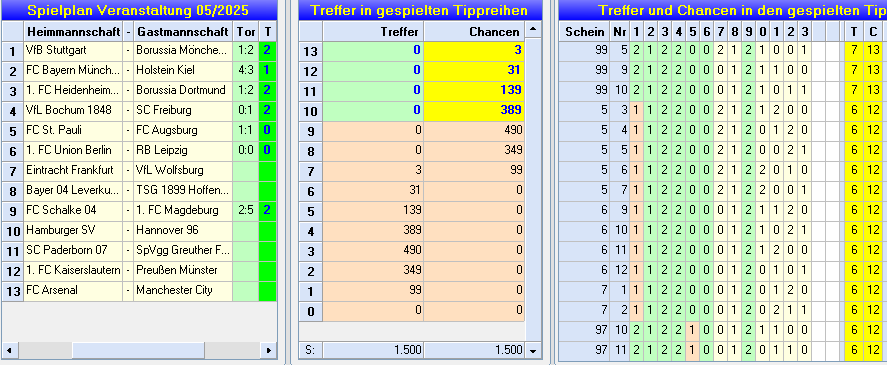Viewport: 887px width, 365px height.
Task: Select row header 13 in Treffer table
Action: (311, 51)
